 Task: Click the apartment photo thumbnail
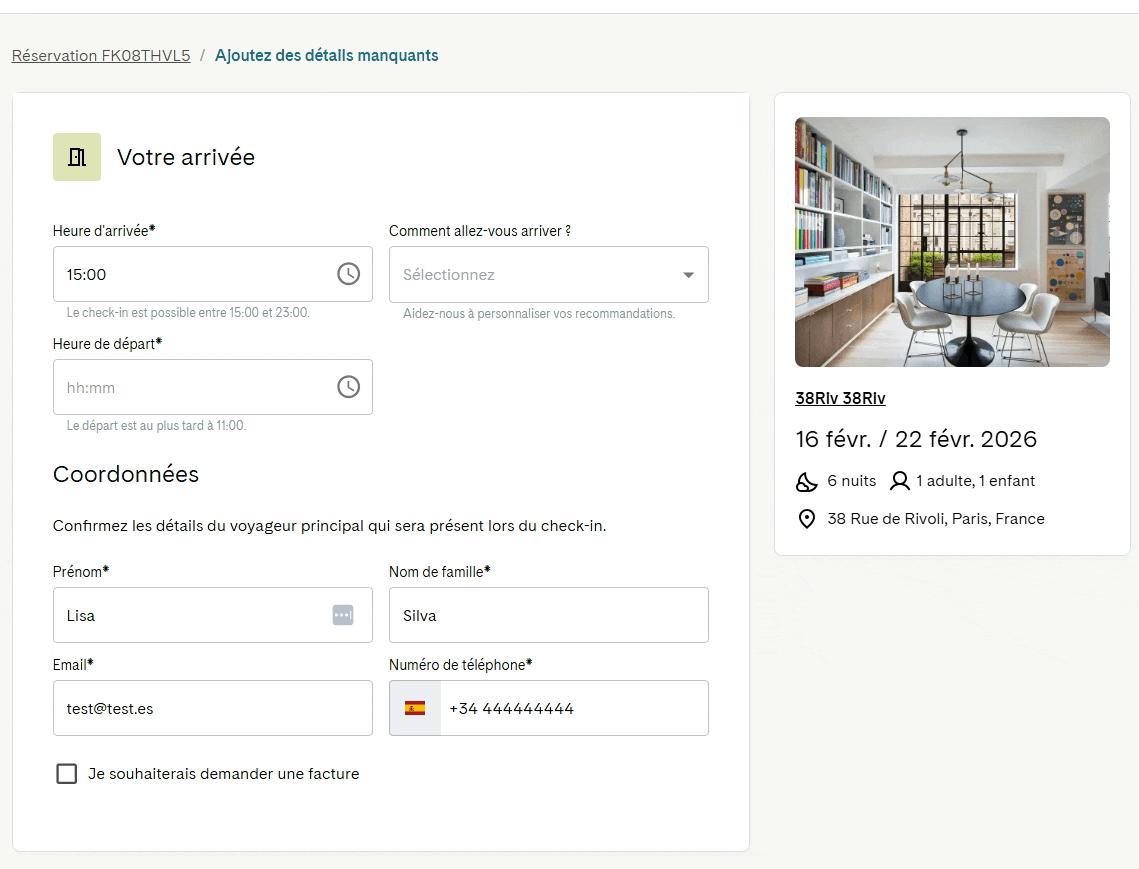(952, 242)
